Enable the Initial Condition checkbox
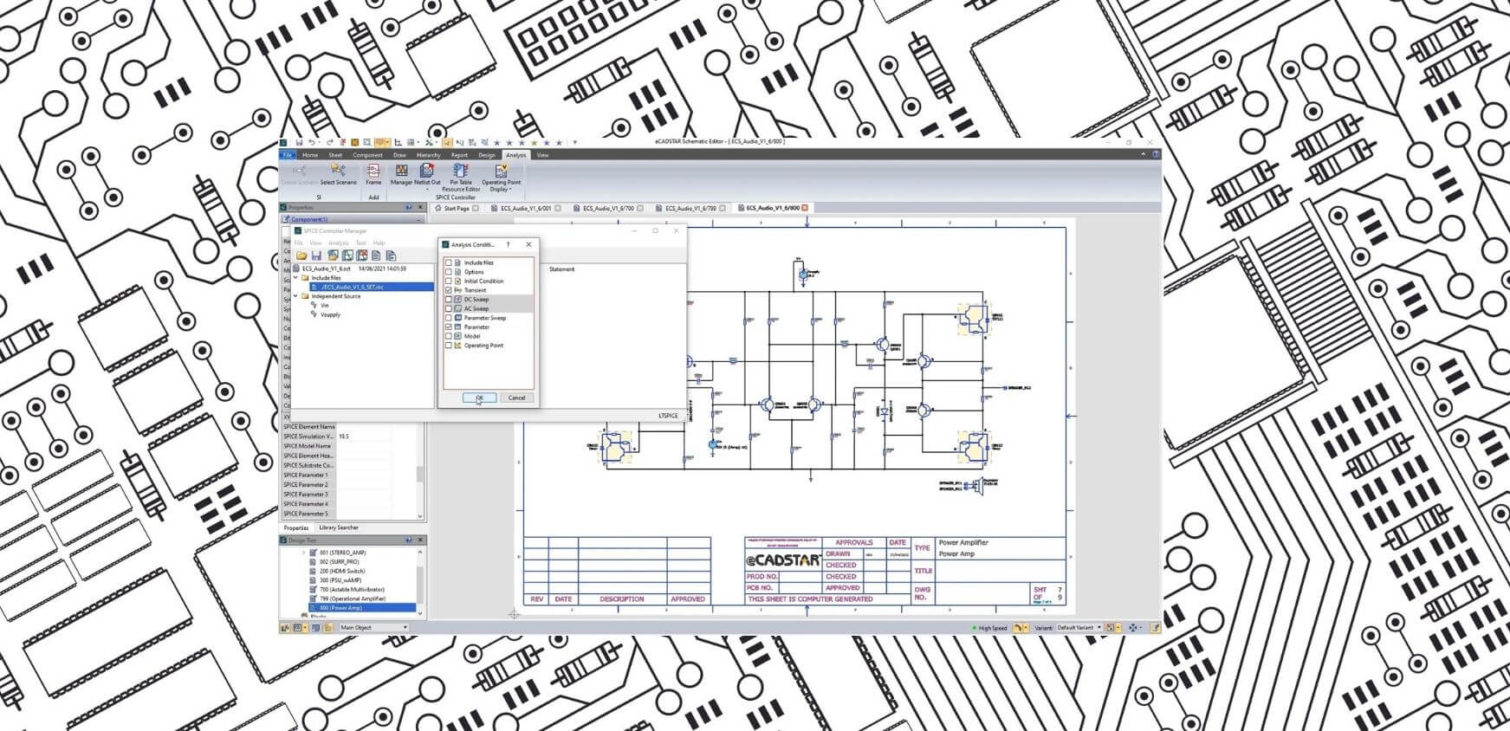The image size is (1510, 731). (x=448, y=281)
